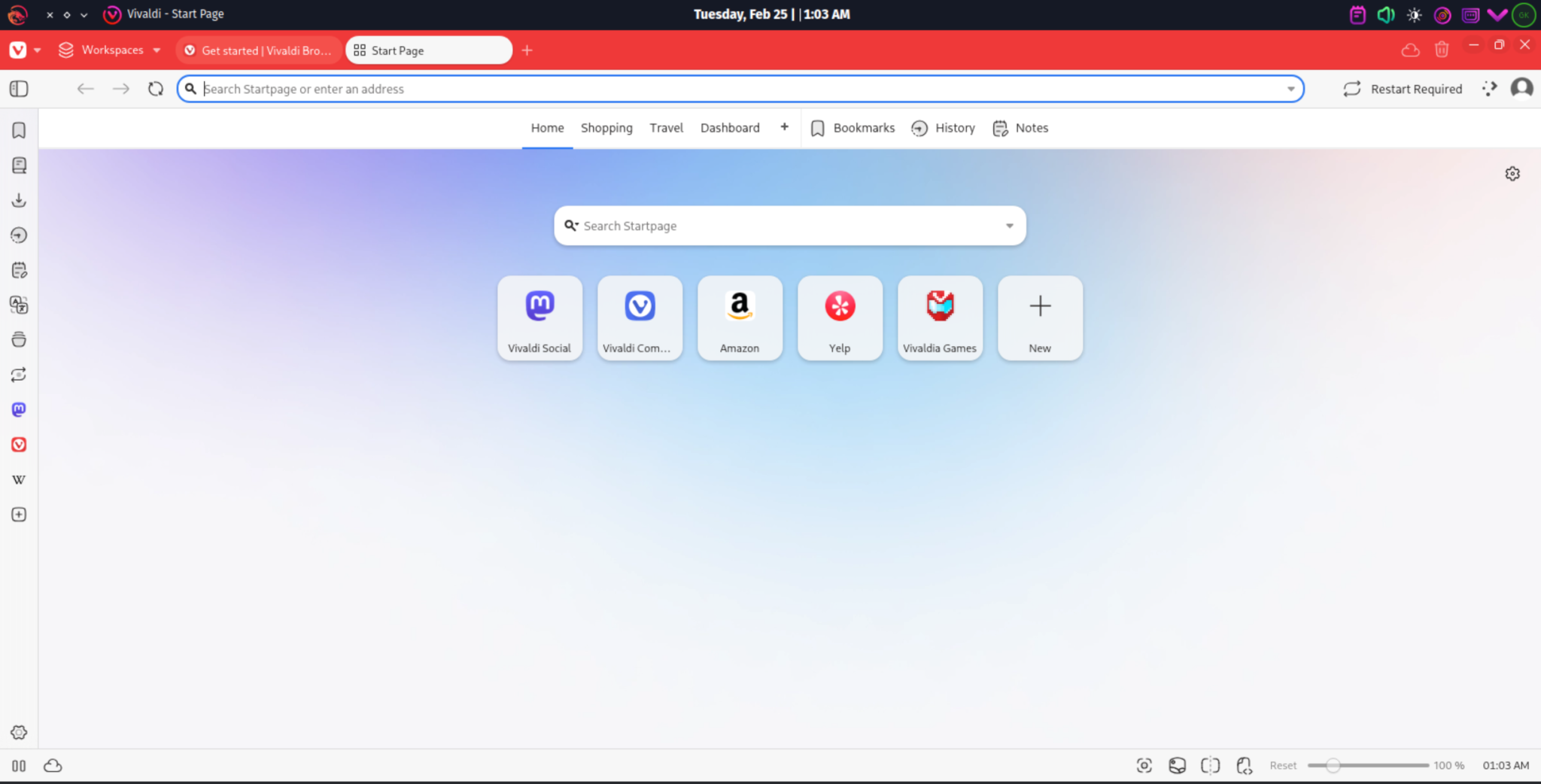1541x784 pixels.
Task: Open the Reading List panel
Action: tap(19, 165)
